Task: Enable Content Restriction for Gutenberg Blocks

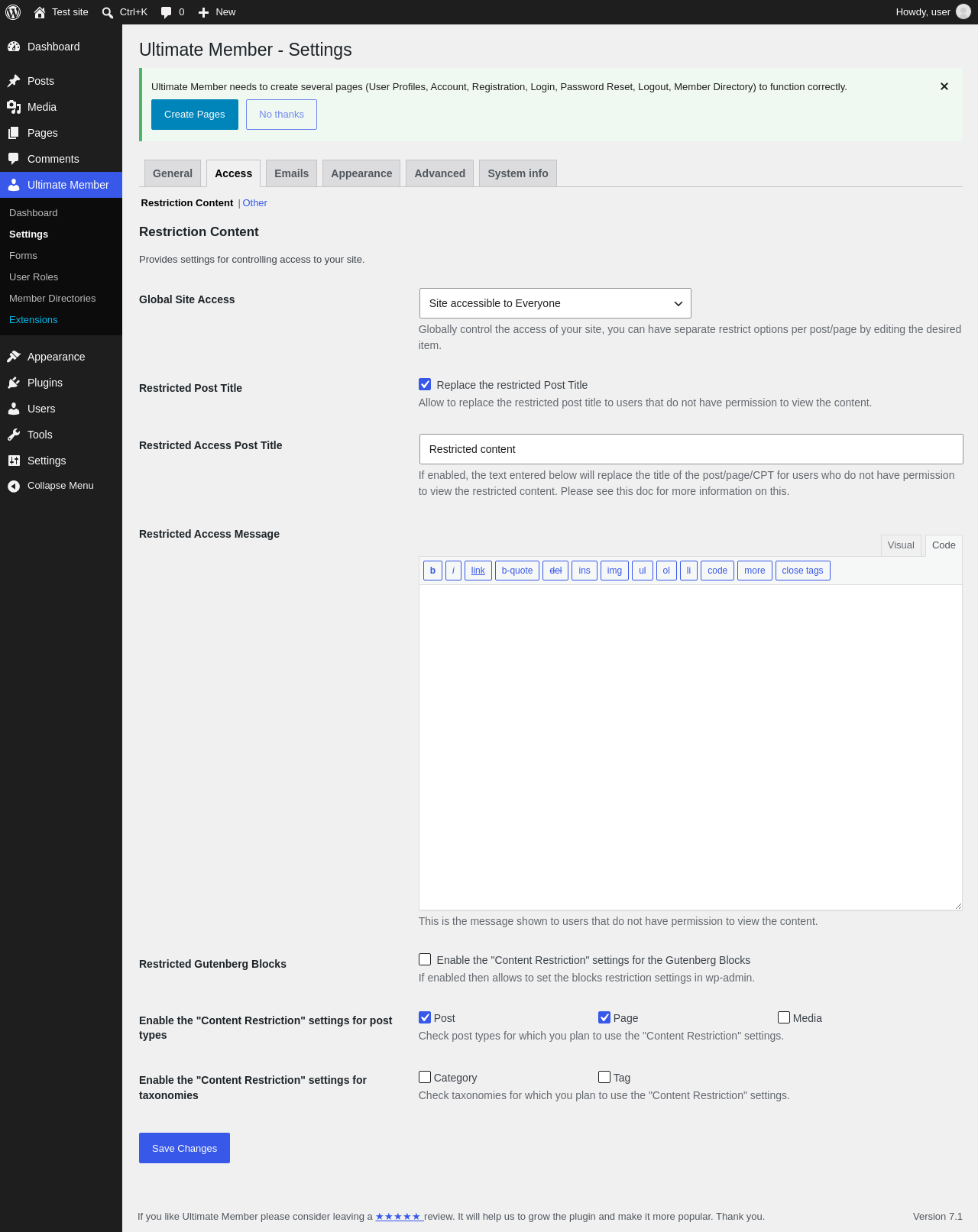Action: coord(425,959)
